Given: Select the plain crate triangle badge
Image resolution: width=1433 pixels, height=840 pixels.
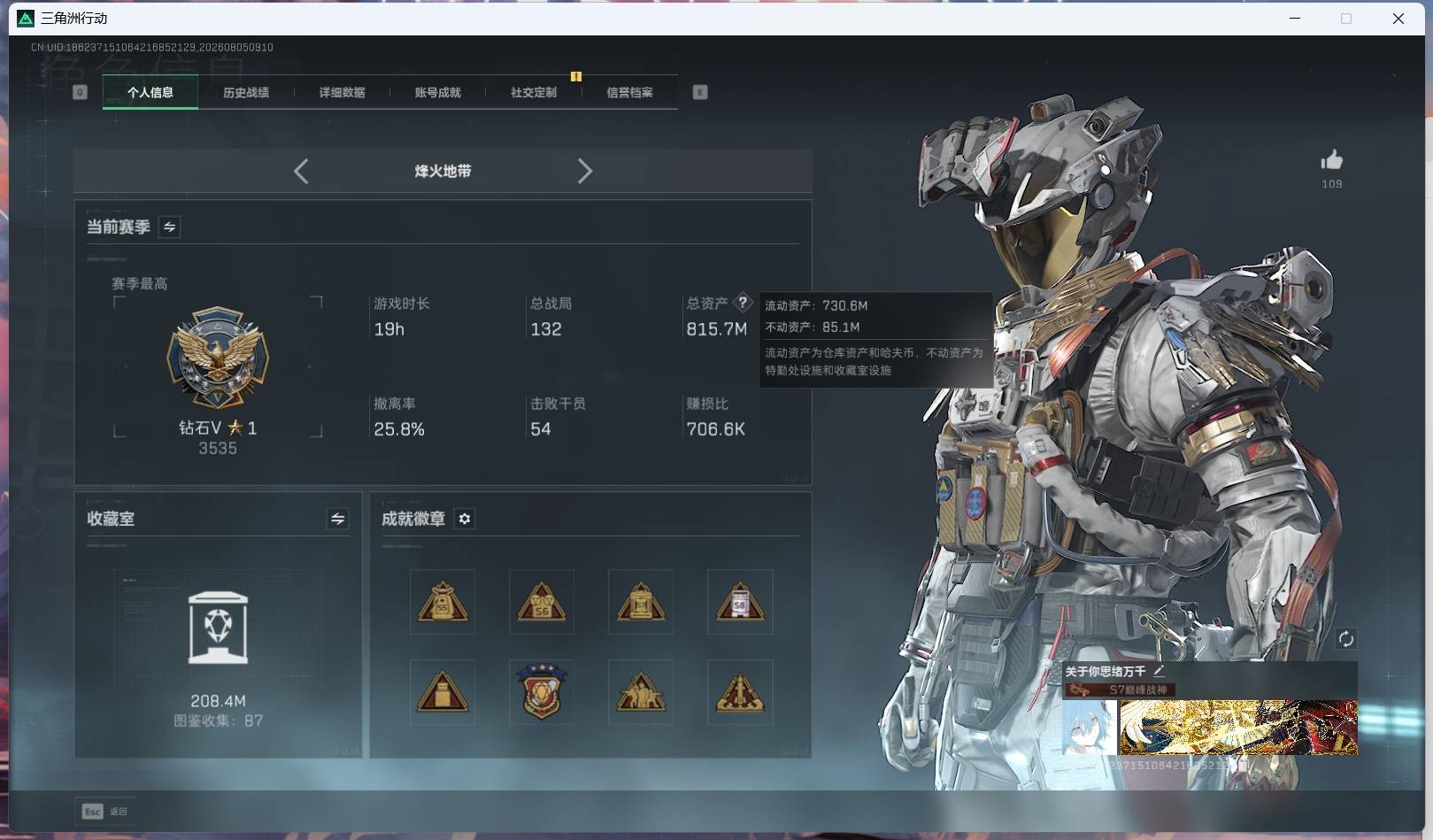Looking at the screenshot, I should click(443, 691).
